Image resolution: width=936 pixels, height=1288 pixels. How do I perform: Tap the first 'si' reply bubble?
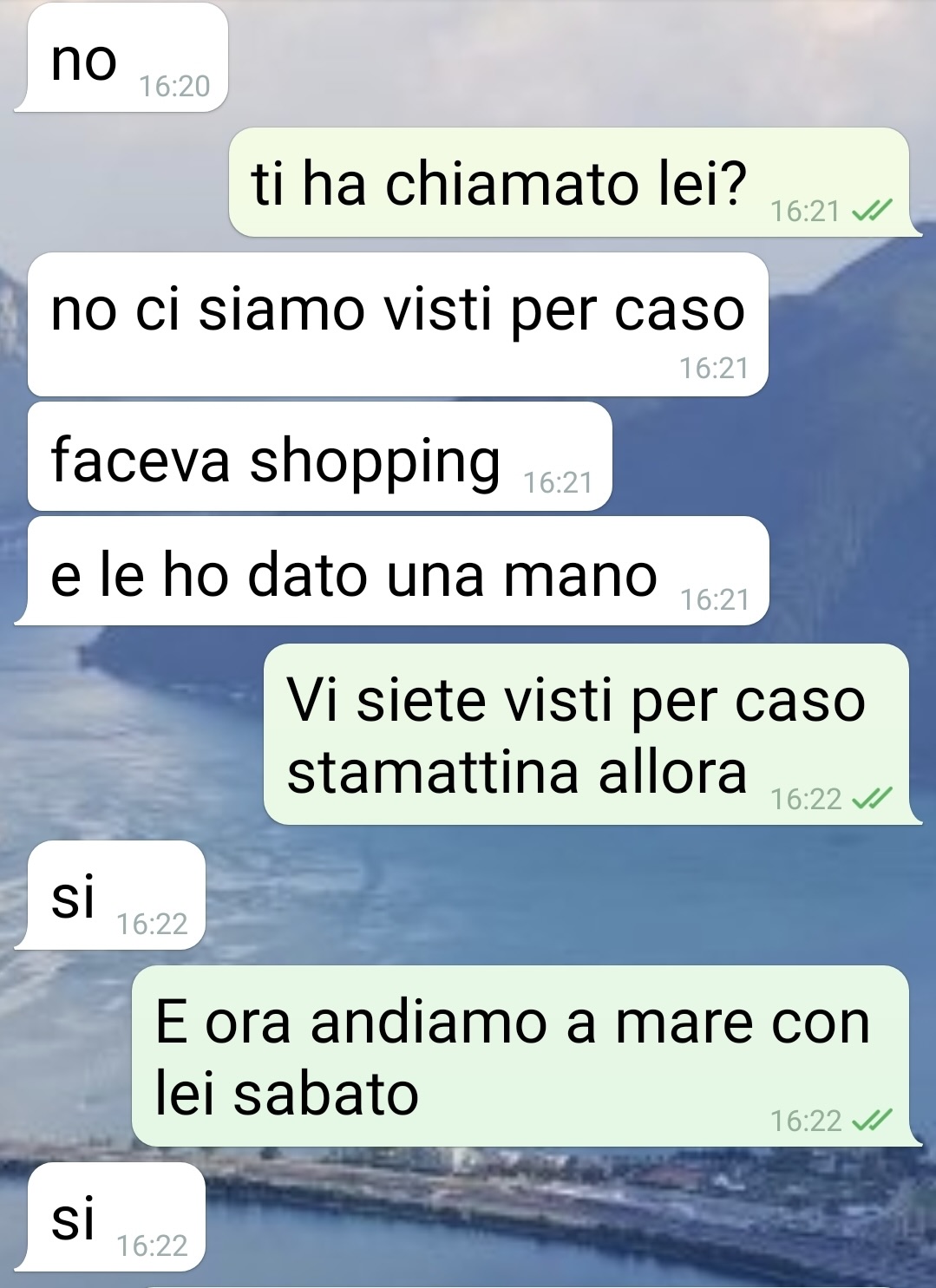[110, 895]
